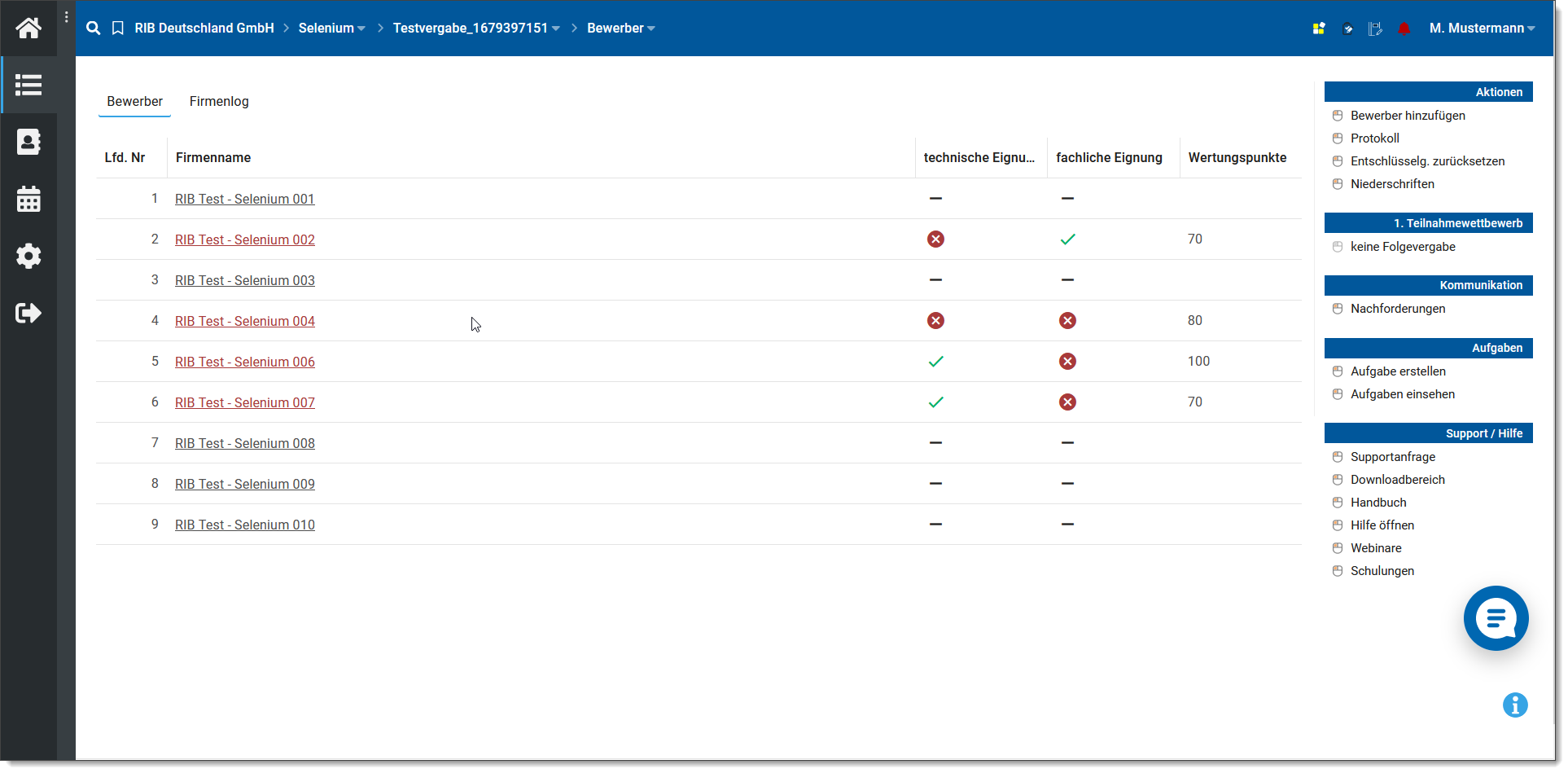Go to home via the house icon
1568x773 pixels.
coord(28,29)
